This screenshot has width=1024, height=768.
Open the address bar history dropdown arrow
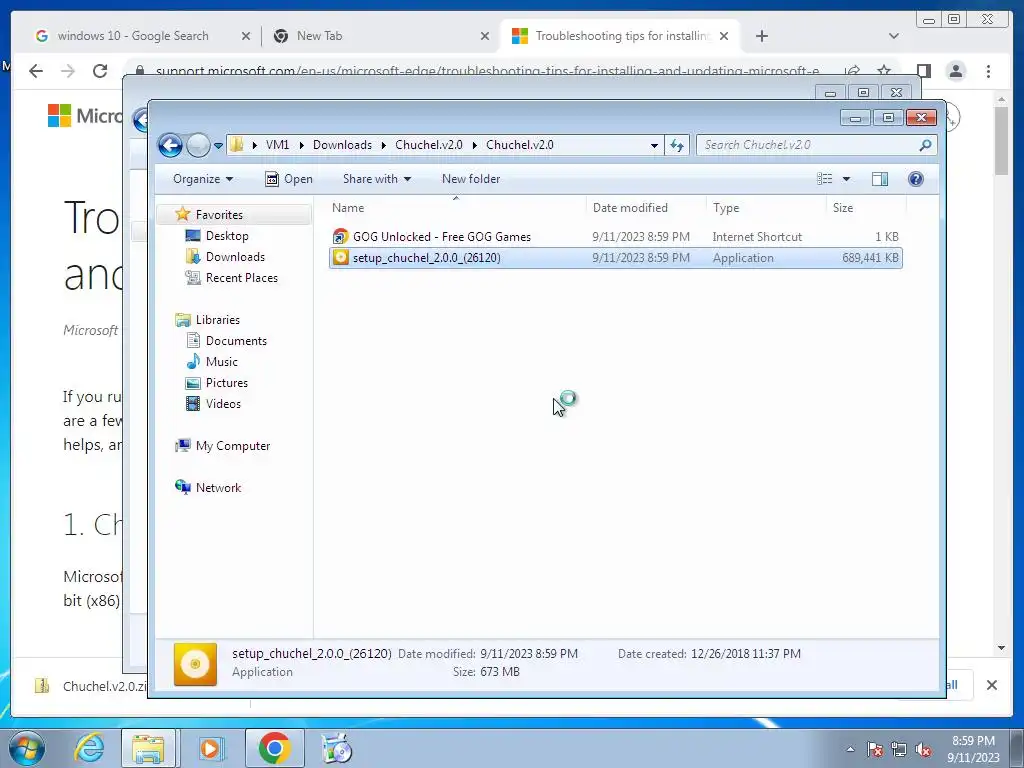[x=654, y=146]
